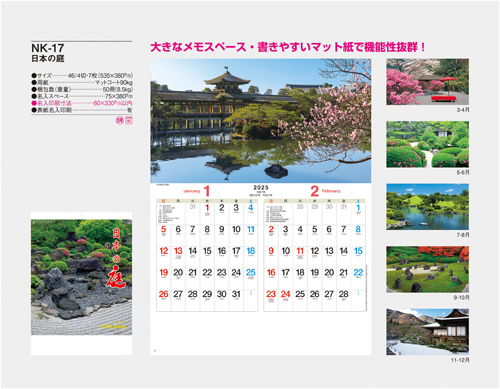Open the 11-12月 snowy garden thumbnail
Image resolution: width=500 pixels, height=389 pixels.
point(428,332)
